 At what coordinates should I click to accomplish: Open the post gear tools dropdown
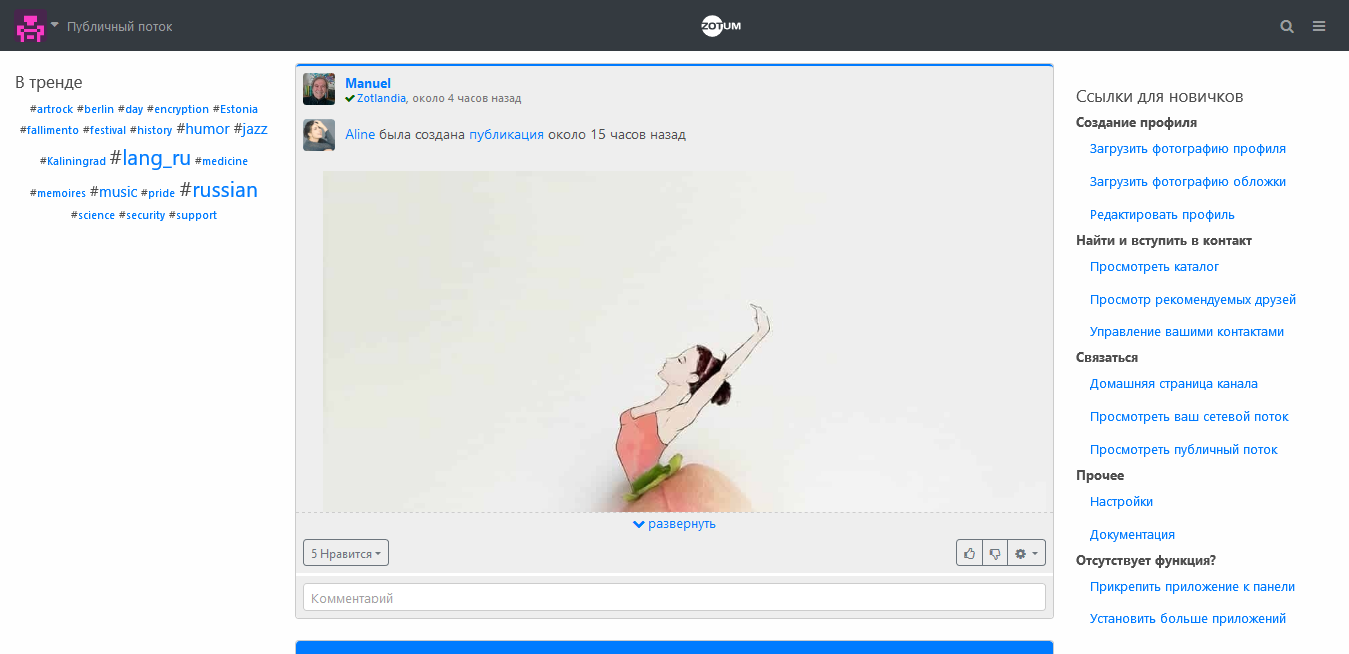click(1026, 553)
